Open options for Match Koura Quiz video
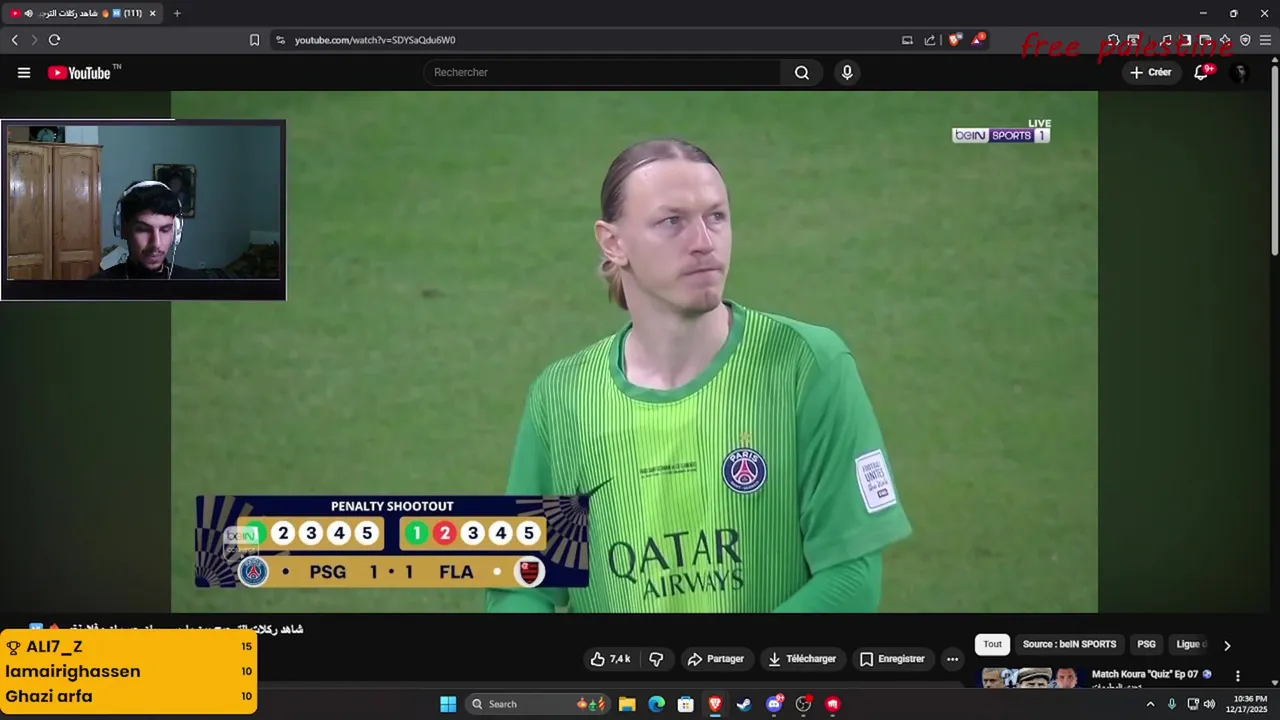This screenshot has width=1280, height=720. click(x=1238, y=676)
